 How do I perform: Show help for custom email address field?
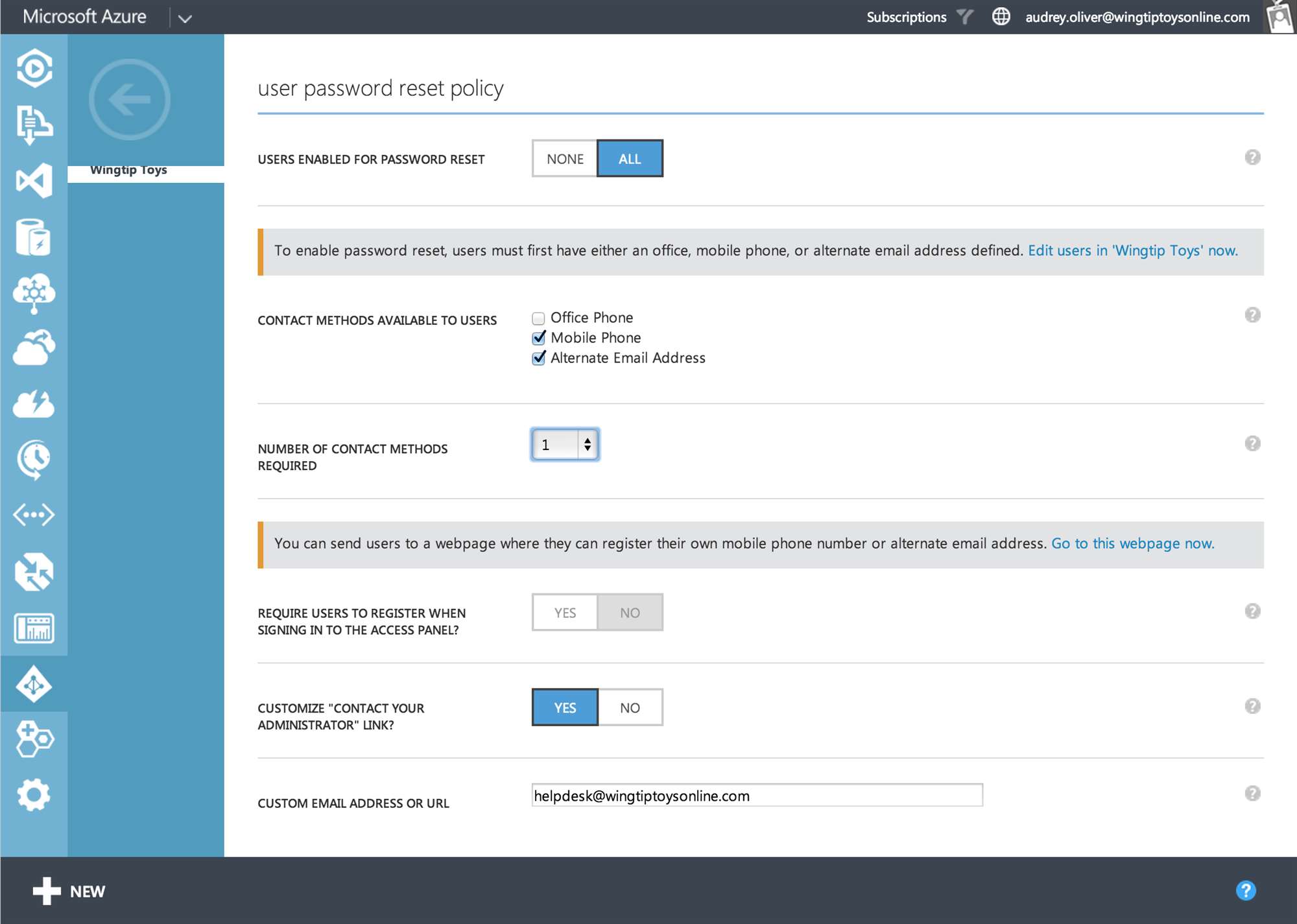click(x=1252, y=794)
